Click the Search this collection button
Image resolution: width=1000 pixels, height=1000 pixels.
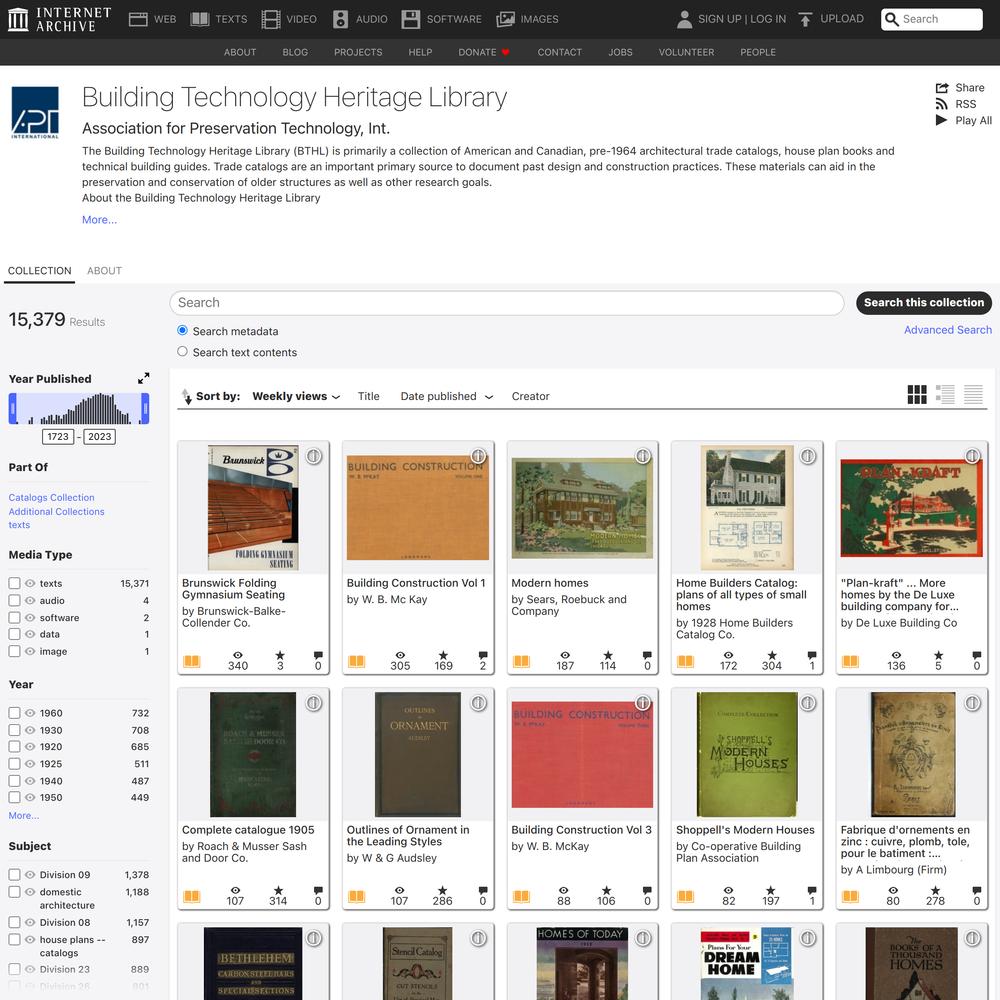click(924, 302)
